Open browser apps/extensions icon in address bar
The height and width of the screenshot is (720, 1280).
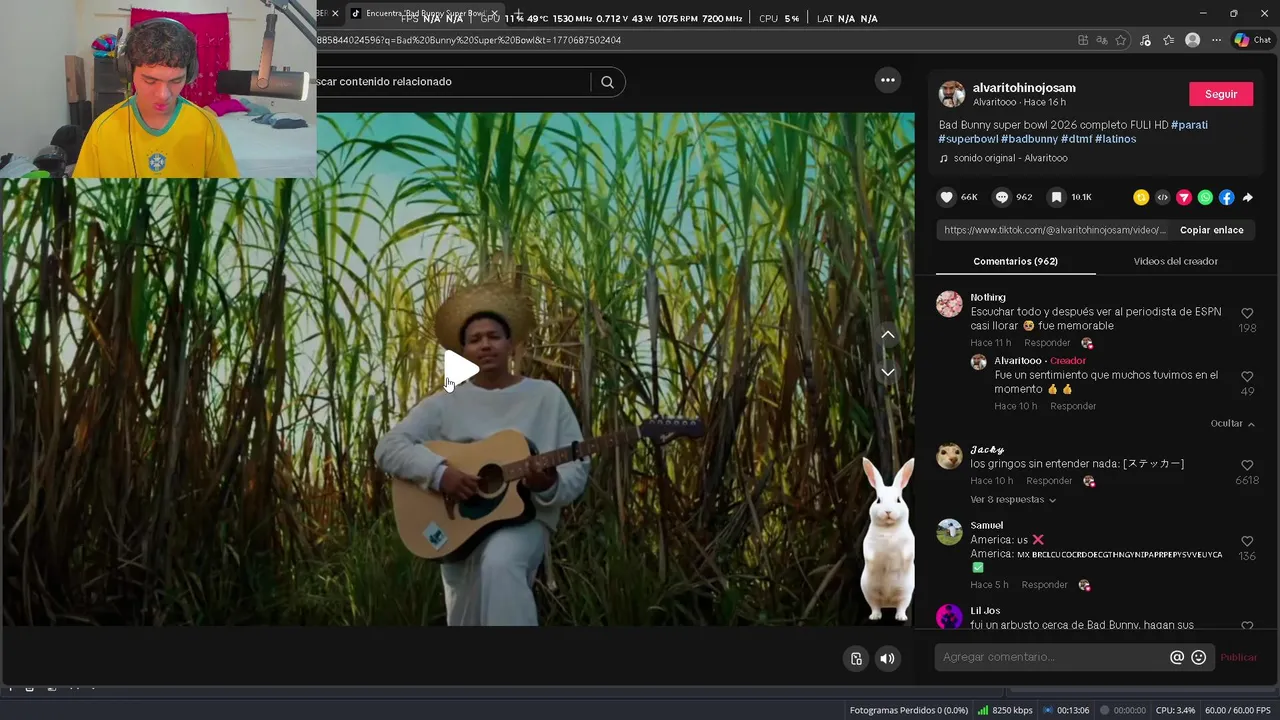click(x=1083, y=40)
